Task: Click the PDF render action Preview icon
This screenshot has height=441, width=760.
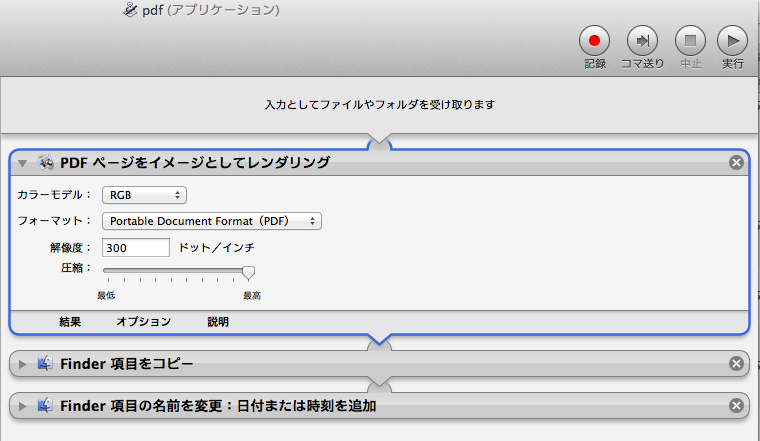Action: [46, 162]
